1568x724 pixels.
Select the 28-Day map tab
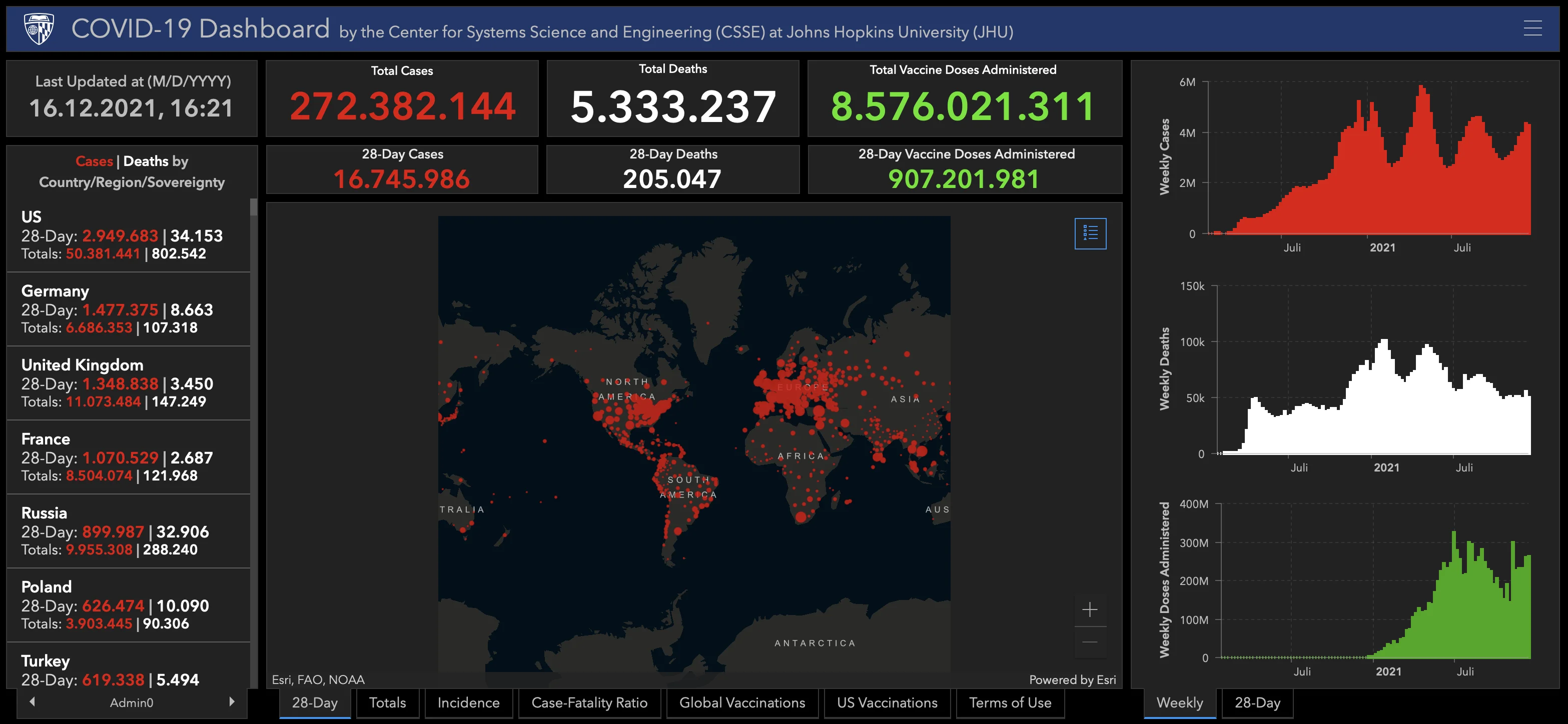315,702
